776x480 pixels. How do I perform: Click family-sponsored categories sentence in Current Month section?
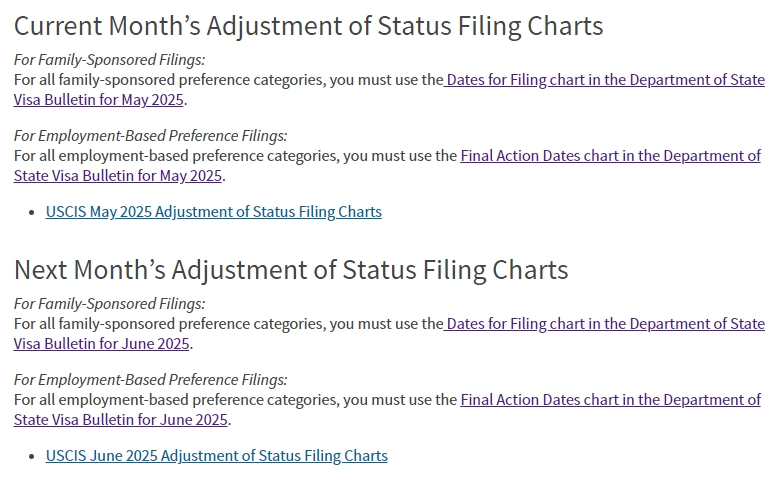228,80
